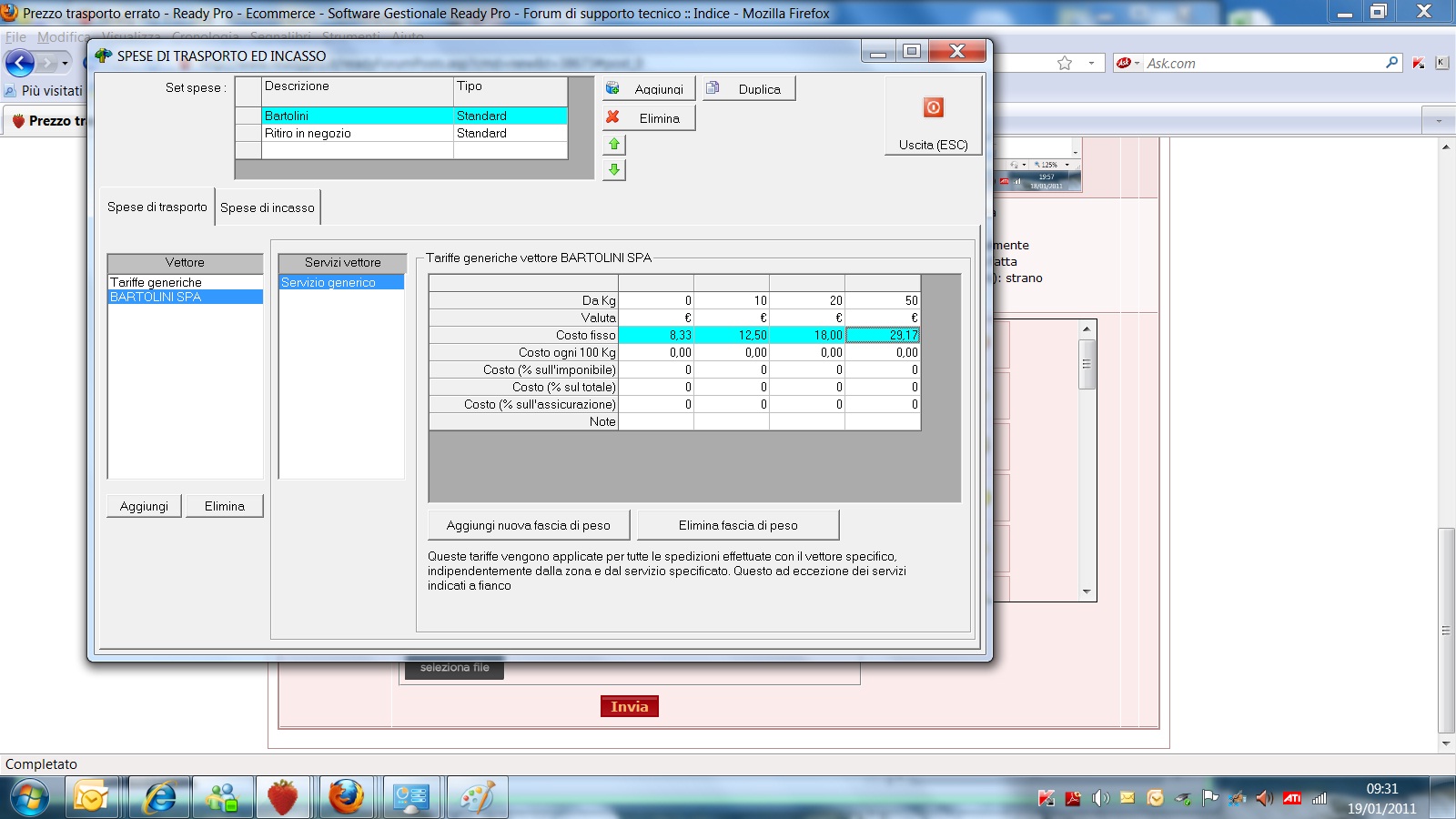Open the Modifica menu in Firefox
This screenshot has height=819, width=1456.
pyautogui.click(x=64, y=37)
